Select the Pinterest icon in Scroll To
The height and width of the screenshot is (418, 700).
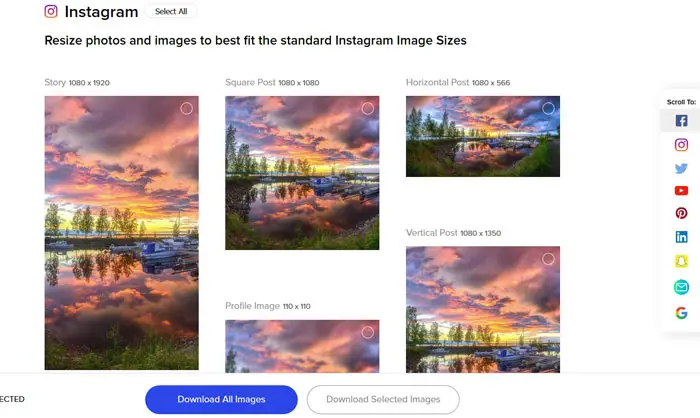tap(681, 213)
